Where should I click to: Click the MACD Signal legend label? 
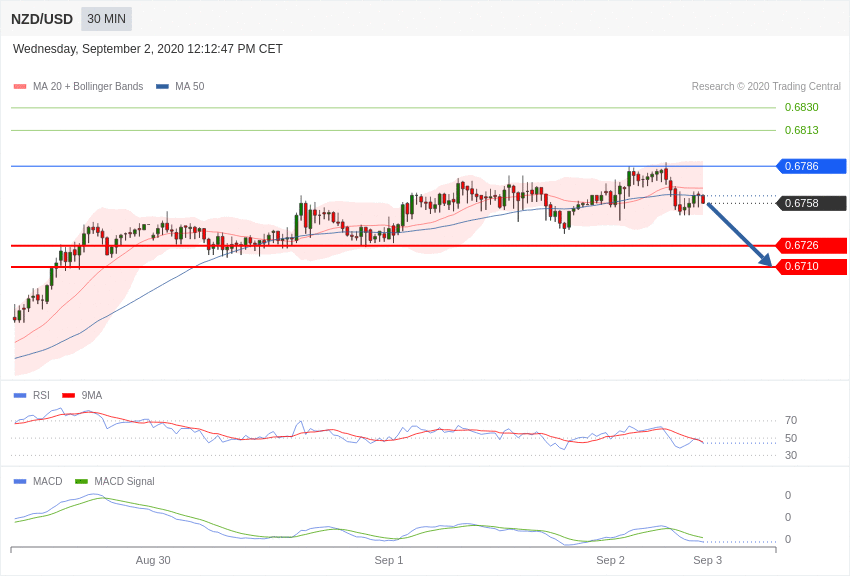click(x=124, y=481)
